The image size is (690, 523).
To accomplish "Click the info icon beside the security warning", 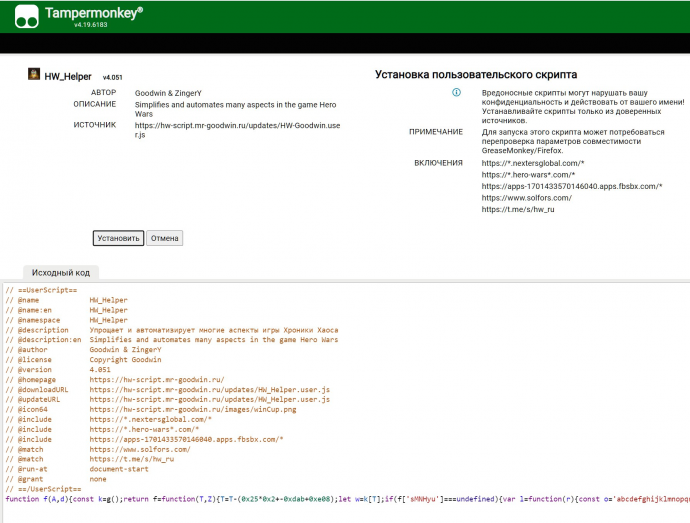I will tap(456, 92).
